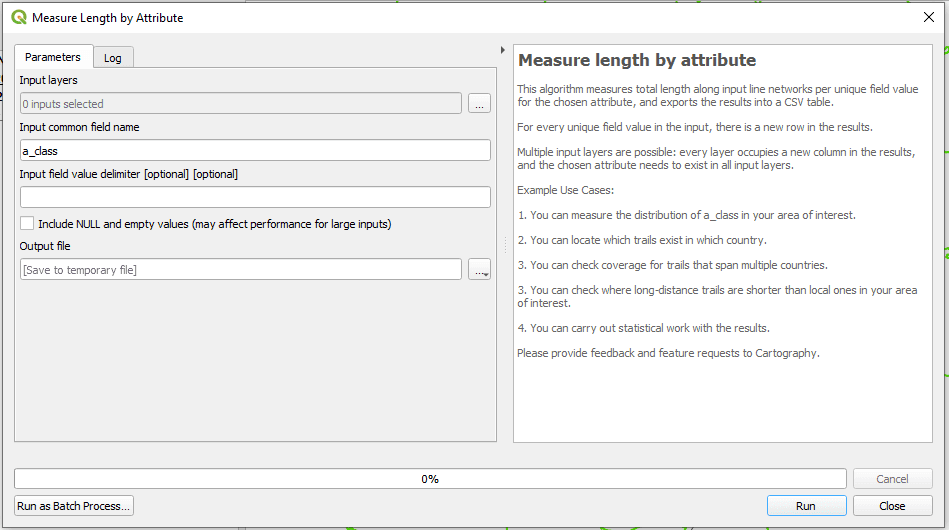This screenshot has height=530, width=949.
Task: Switch to the Log tab
Action: pyautogui.click(x=113, y=58)
